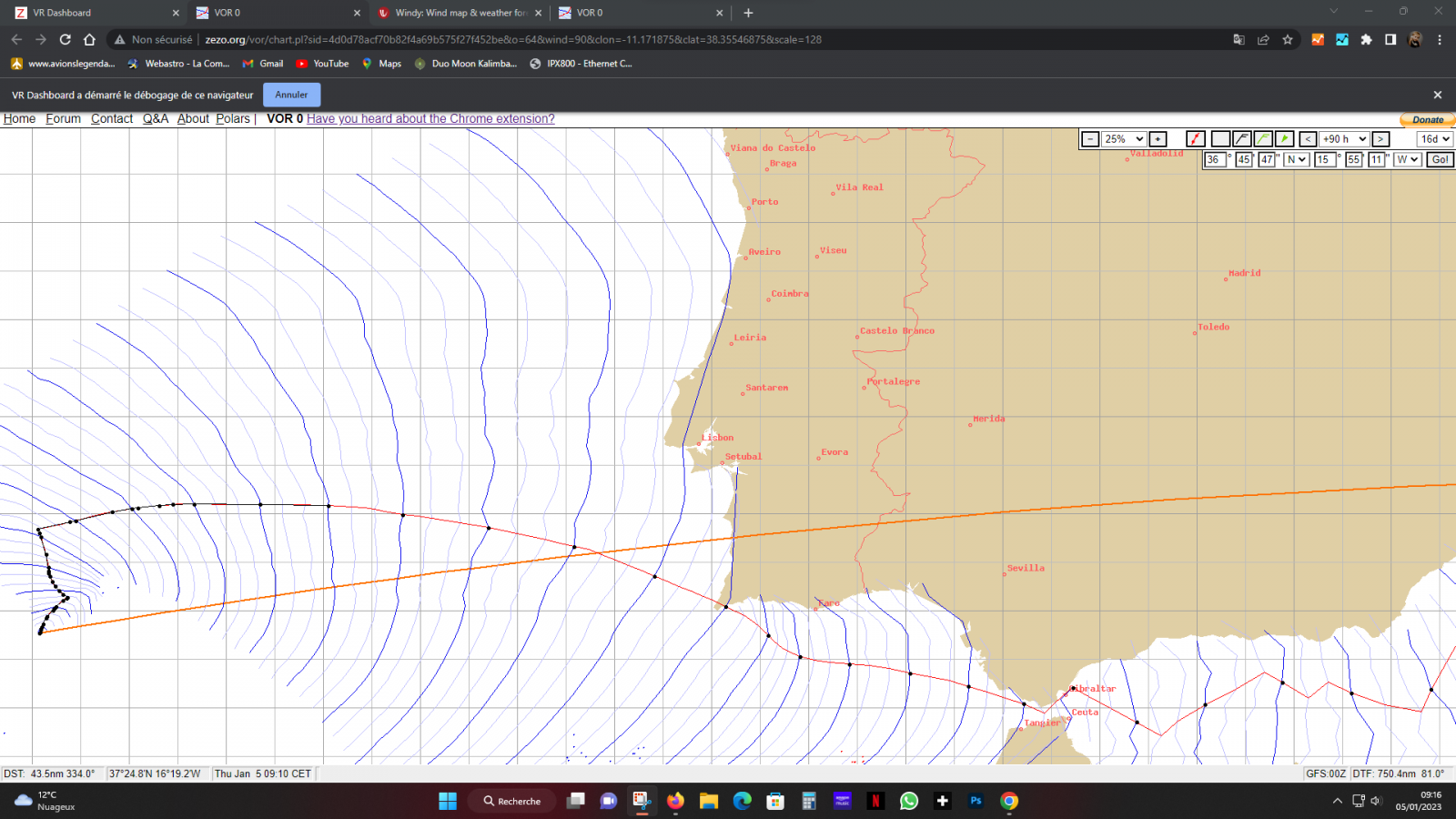Open Photoshop from the taskbar
This screenshot has width=1456, height=819.
pos(976,801)
